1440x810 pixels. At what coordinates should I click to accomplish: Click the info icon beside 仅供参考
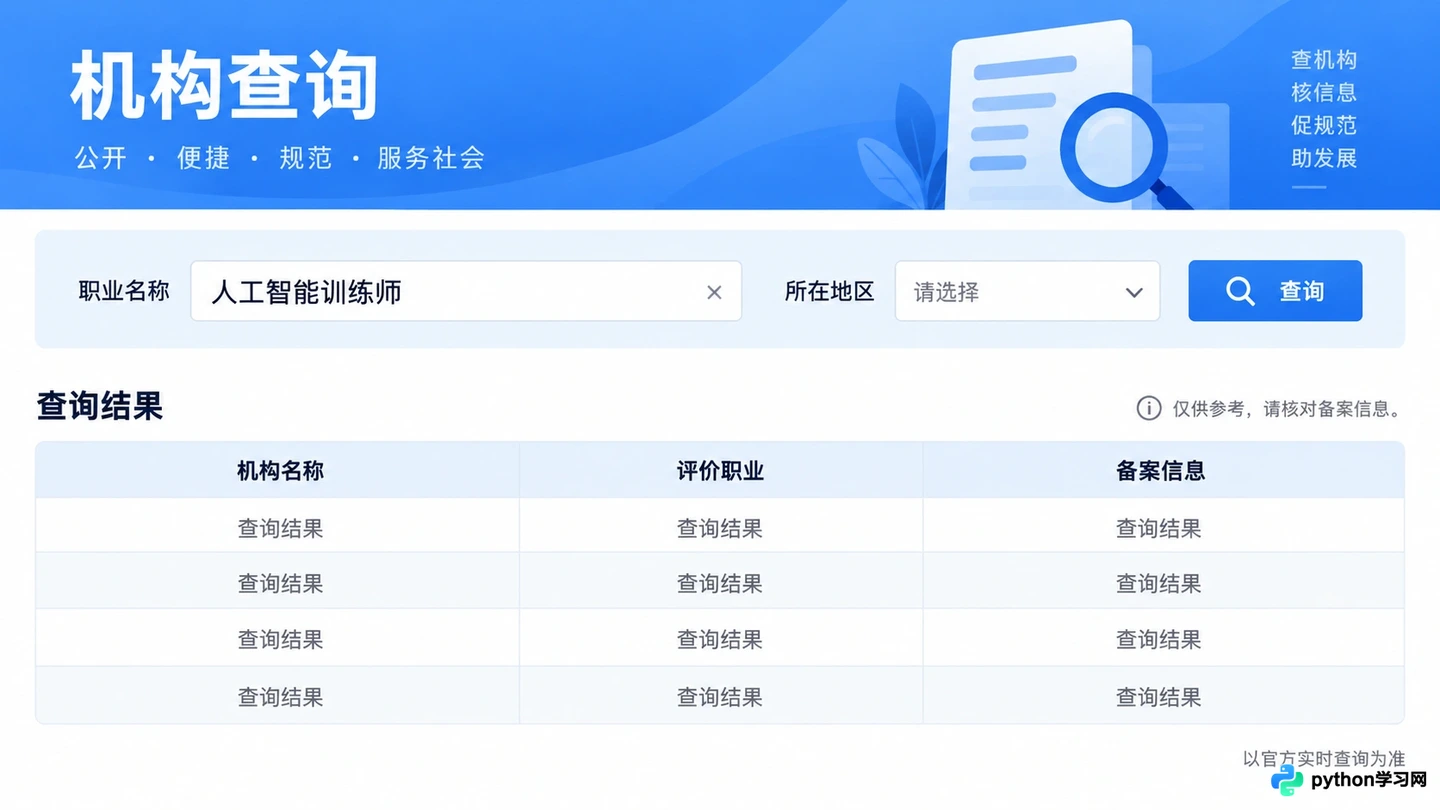(1149, 408)
